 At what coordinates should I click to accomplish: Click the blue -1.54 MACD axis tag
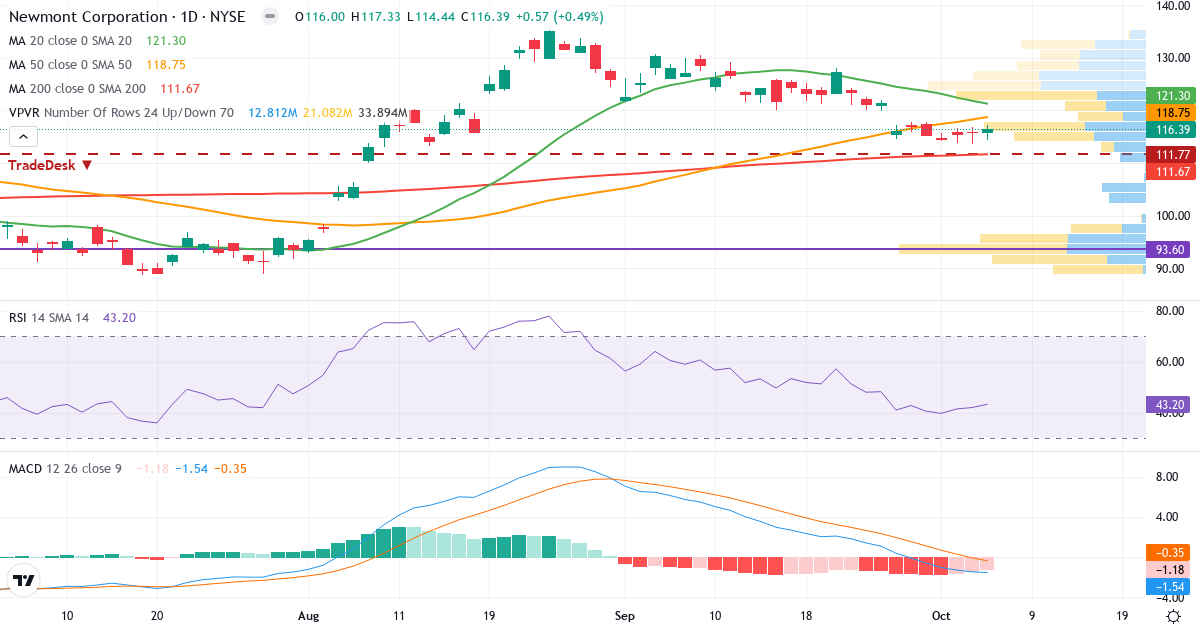click(x=1170, y=585)
